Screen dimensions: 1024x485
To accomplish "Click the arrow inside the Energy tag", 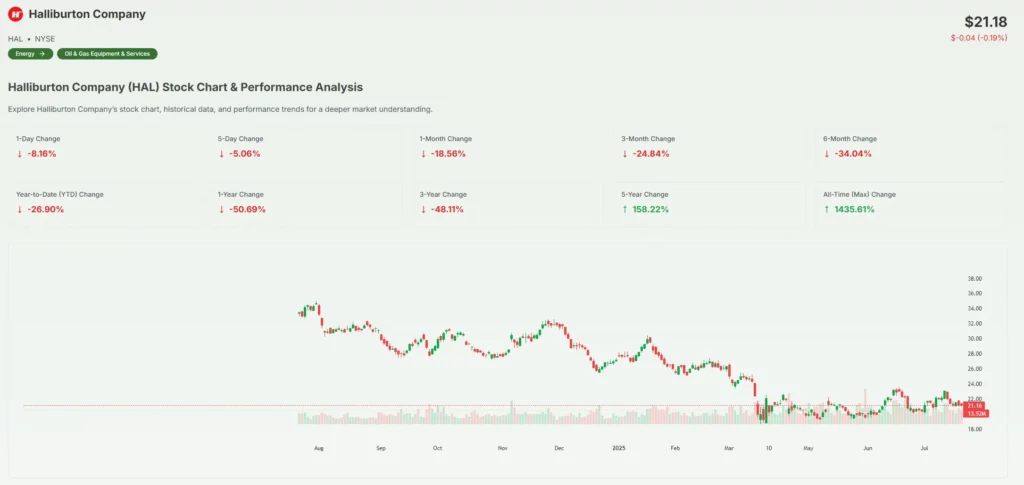I will [43, 54].
